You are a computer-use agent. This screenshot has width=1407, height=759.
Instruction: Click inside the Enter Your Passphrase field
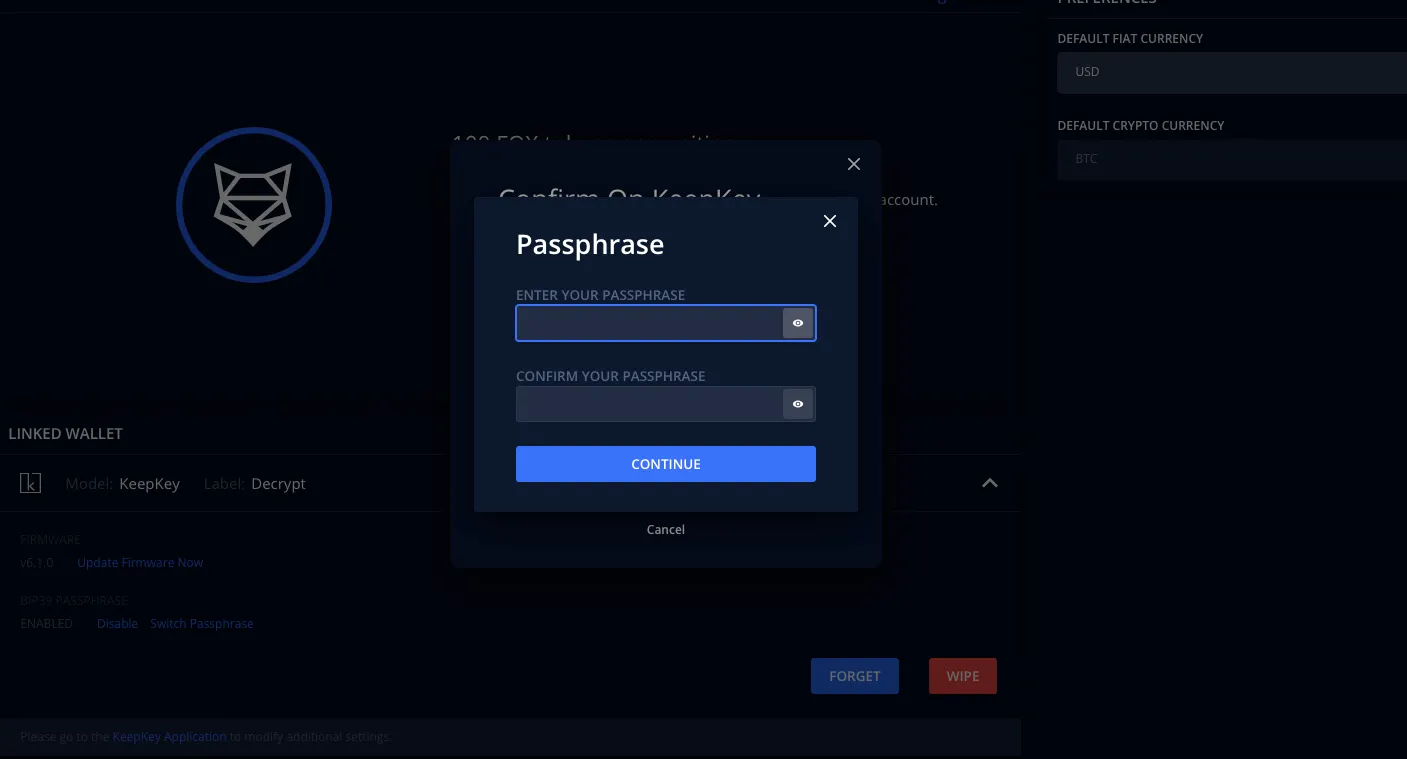click(645, 322)
